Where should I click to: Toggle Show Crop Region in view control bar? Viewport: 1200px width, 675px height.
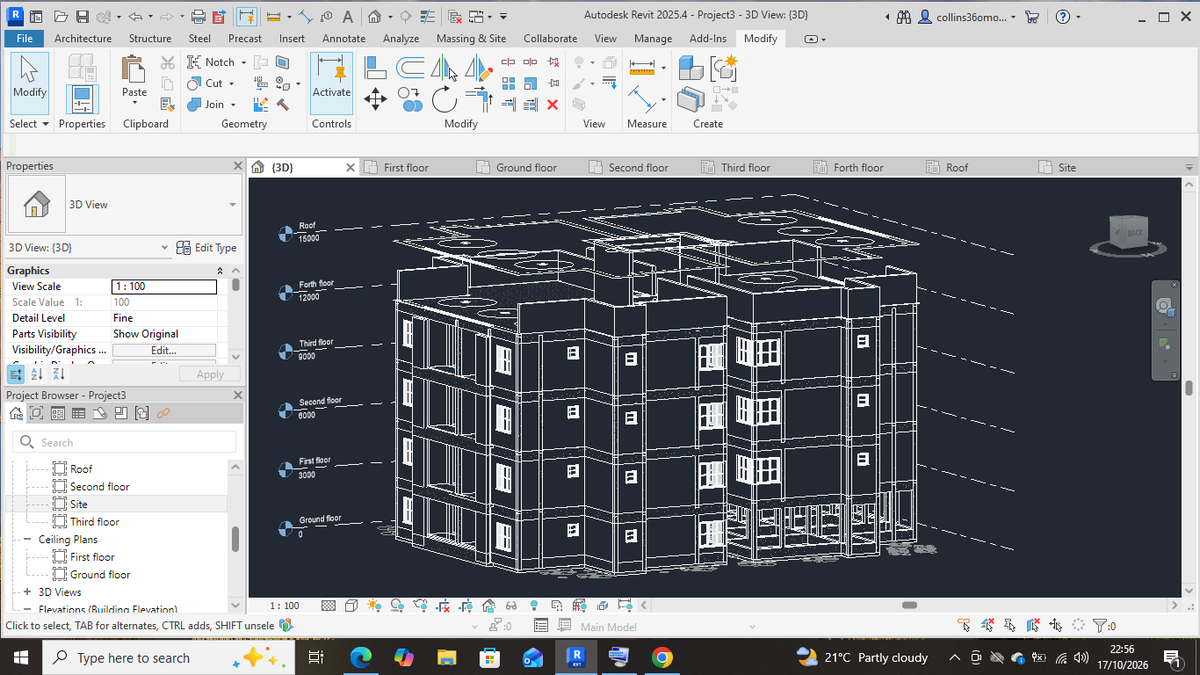[466, 605]
